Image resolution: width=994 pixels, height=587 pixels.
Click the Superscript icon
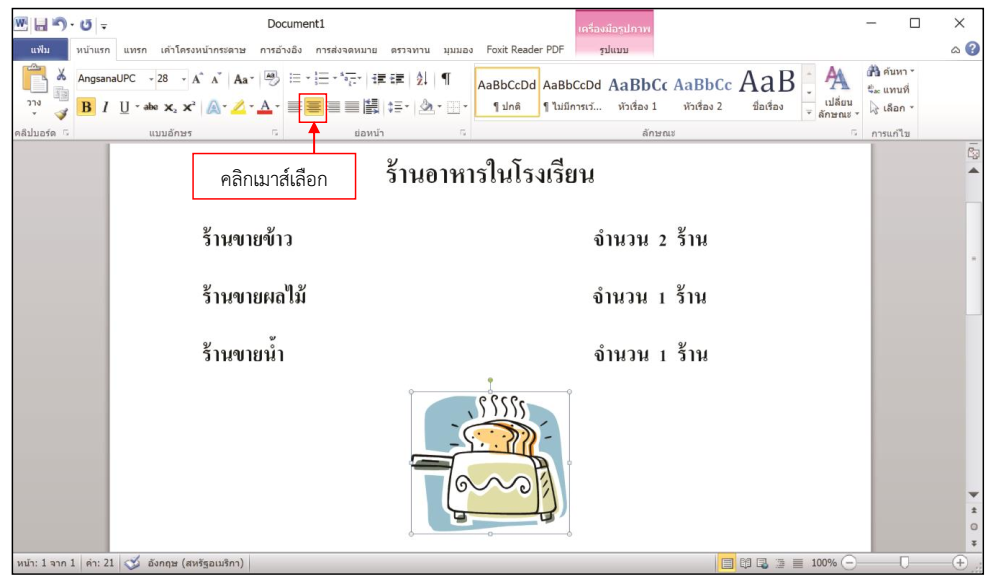pos(189,107)
